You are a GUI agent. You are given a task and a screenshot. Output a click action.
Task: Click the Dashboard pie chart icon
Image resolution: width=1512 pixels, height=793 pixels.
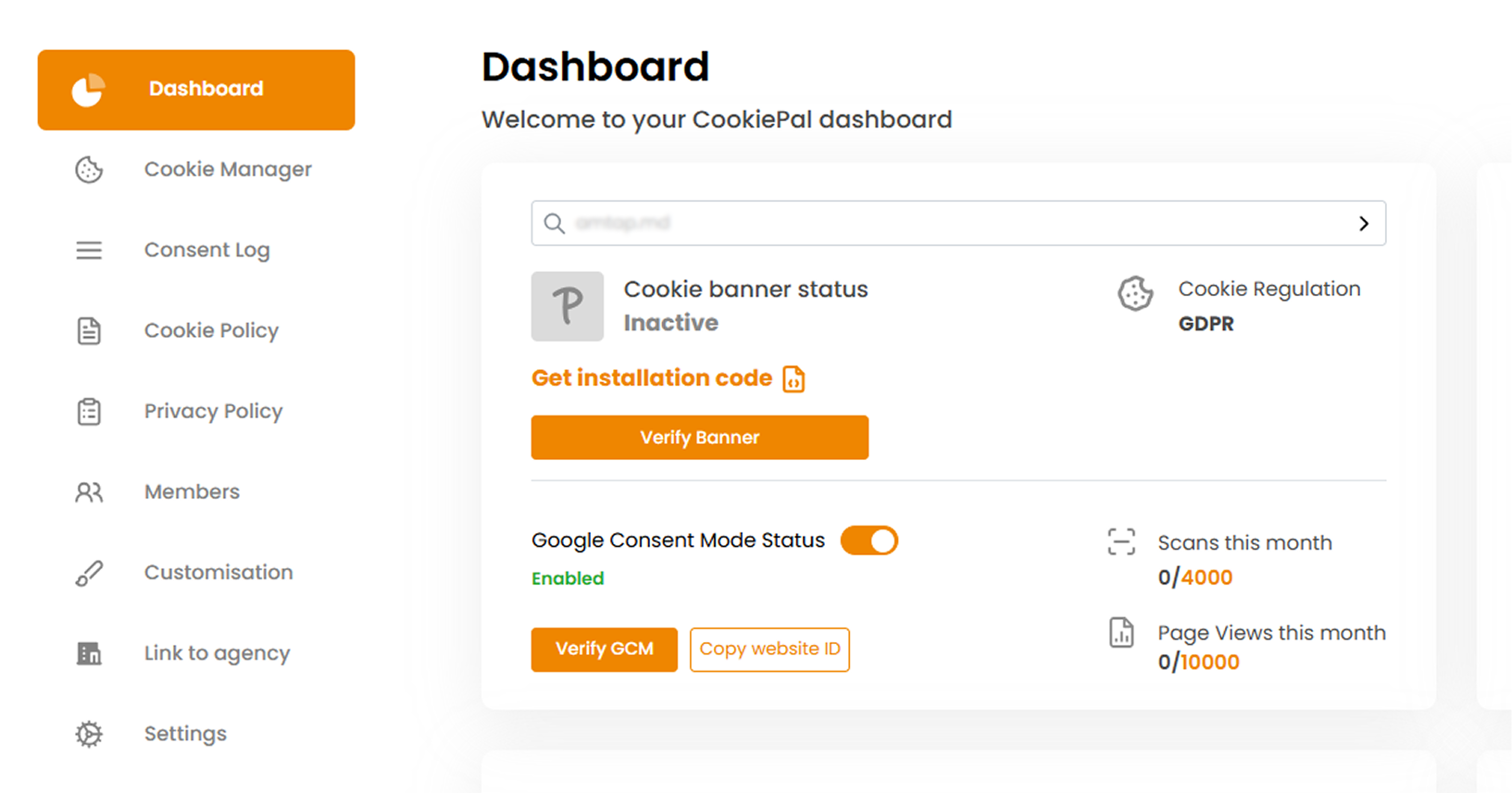(x=88, y=90)
